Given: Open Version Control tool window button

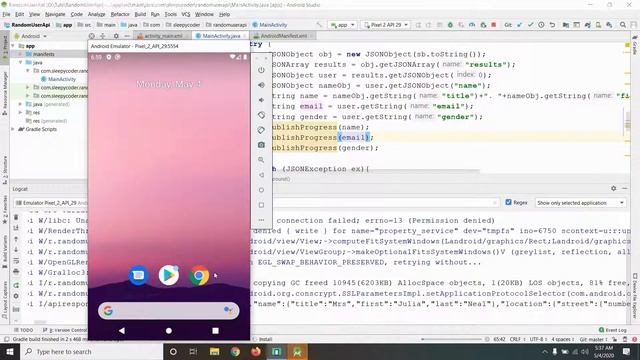Looking at the screenshot, I should pyautogui.click(x=65, y=330).
